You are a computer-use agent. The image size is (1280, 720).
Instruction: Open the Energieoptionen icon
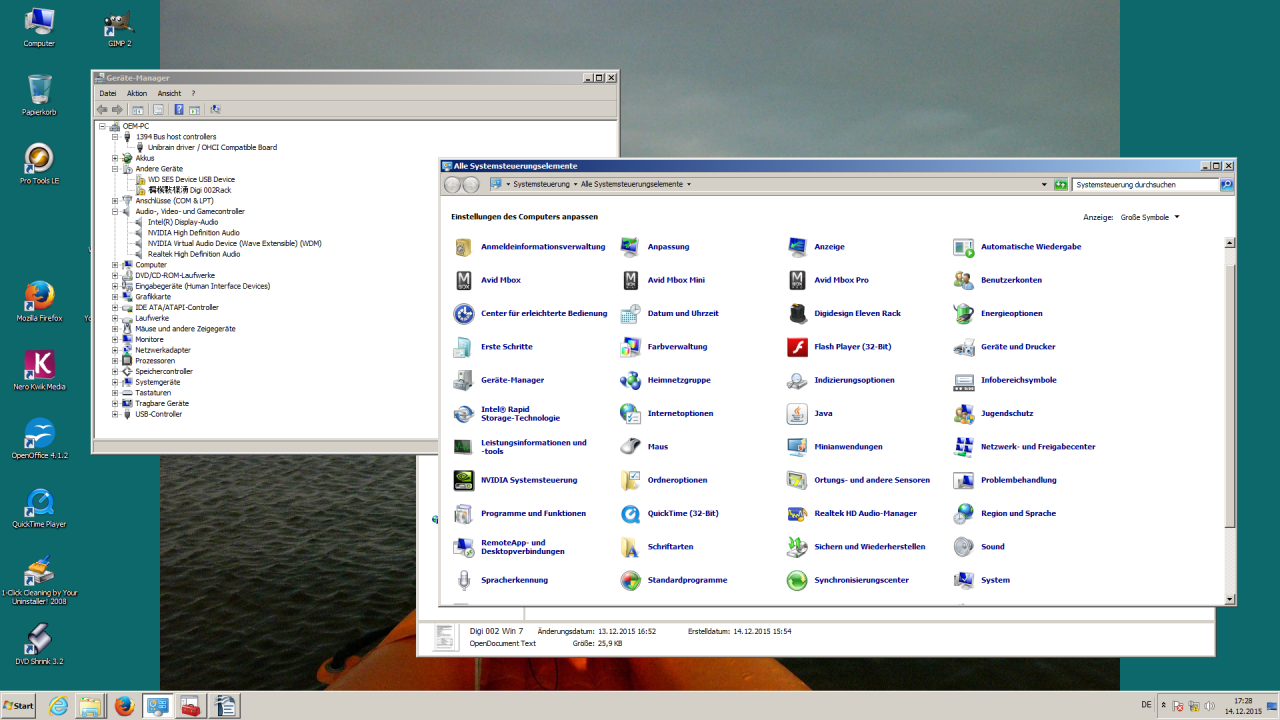point(964,313)
